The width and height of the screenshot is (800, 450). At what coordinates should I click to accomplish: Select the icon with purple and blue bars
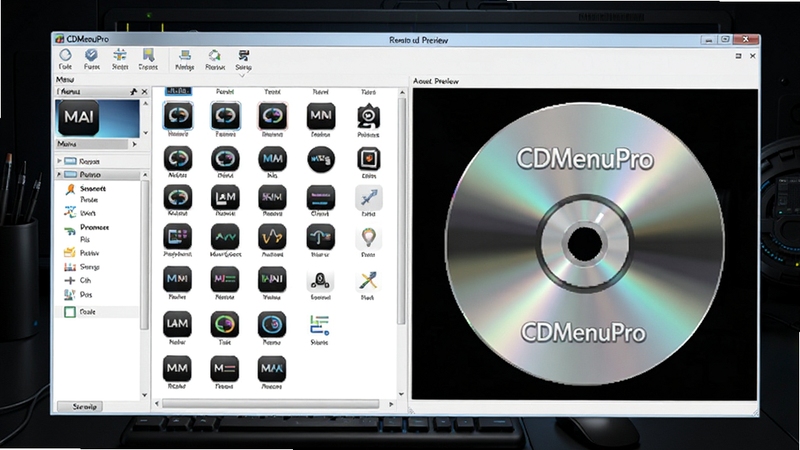tap(321, 197)
